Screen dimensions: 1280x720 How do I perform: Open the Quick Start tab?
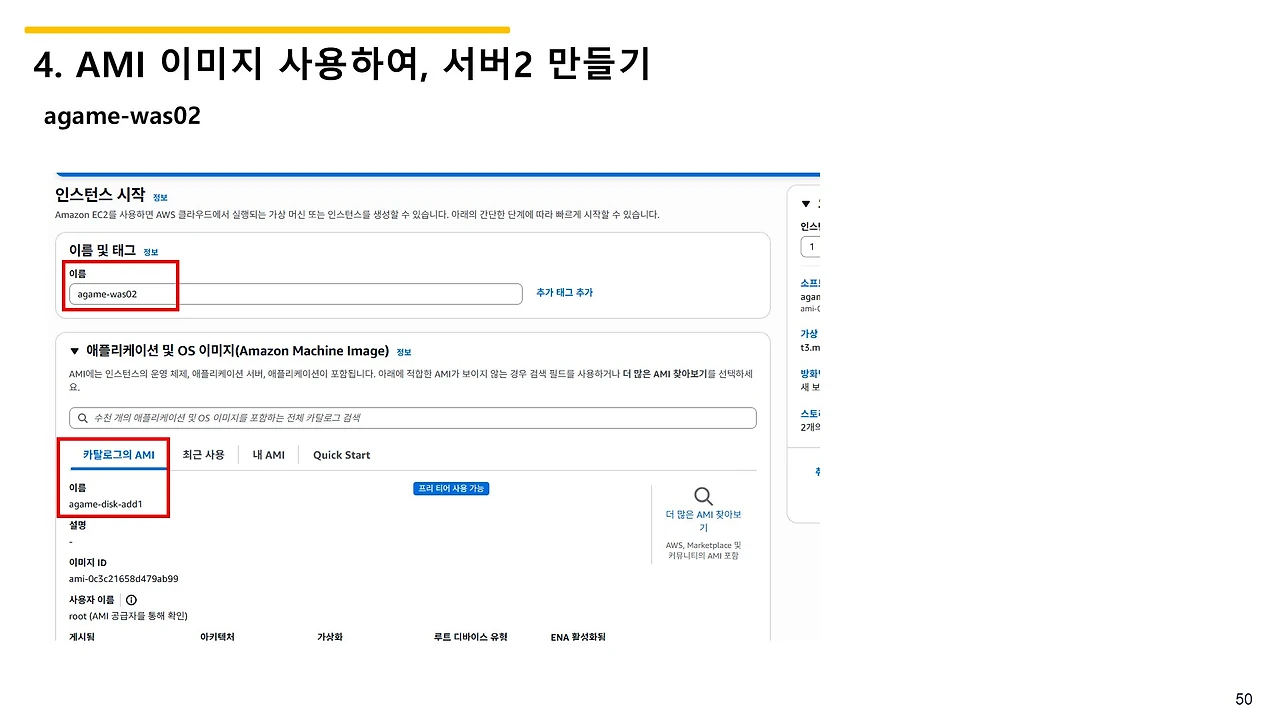coord(341,454)
